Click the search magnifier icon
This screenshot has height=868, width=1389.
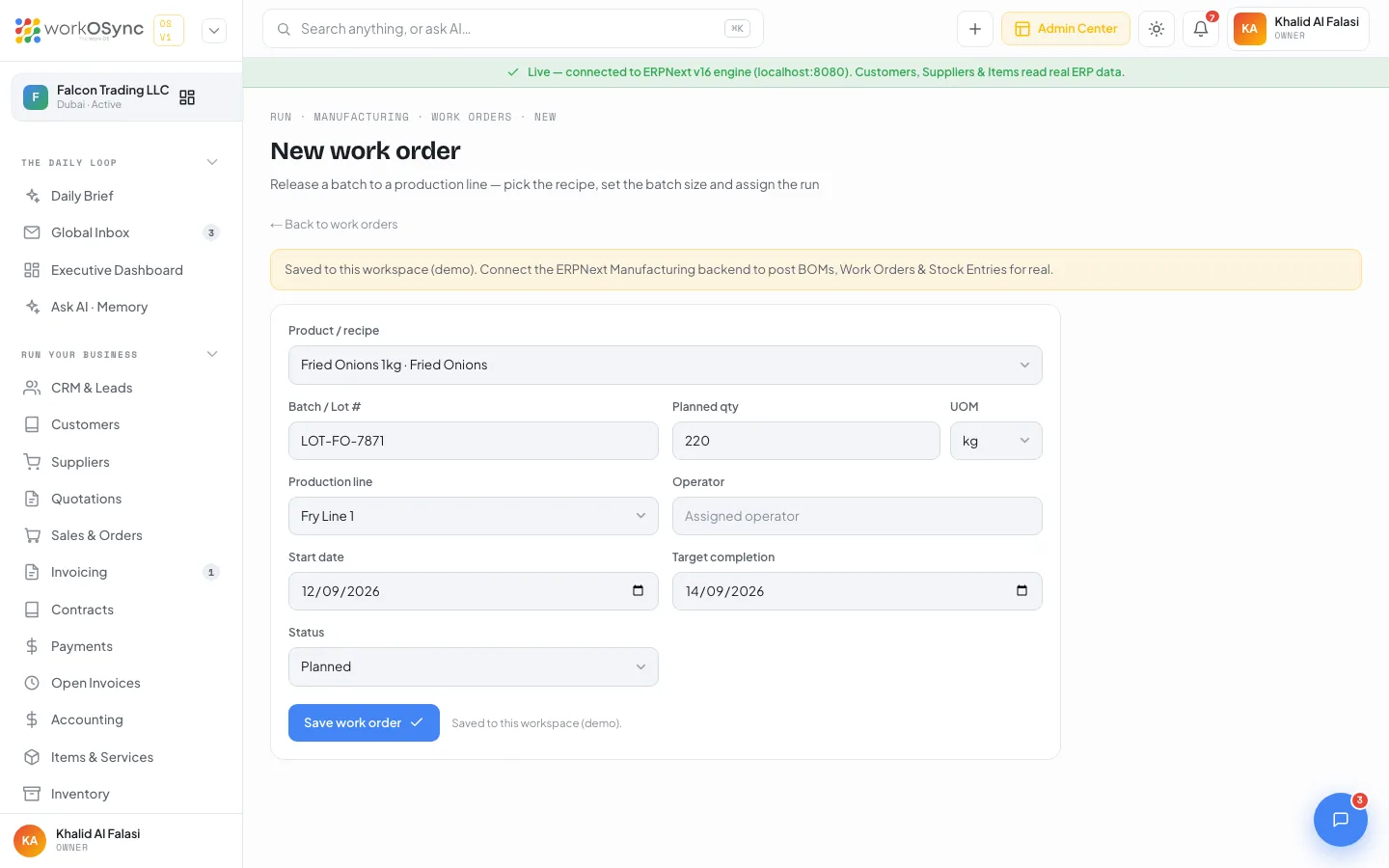pos(284,29)
